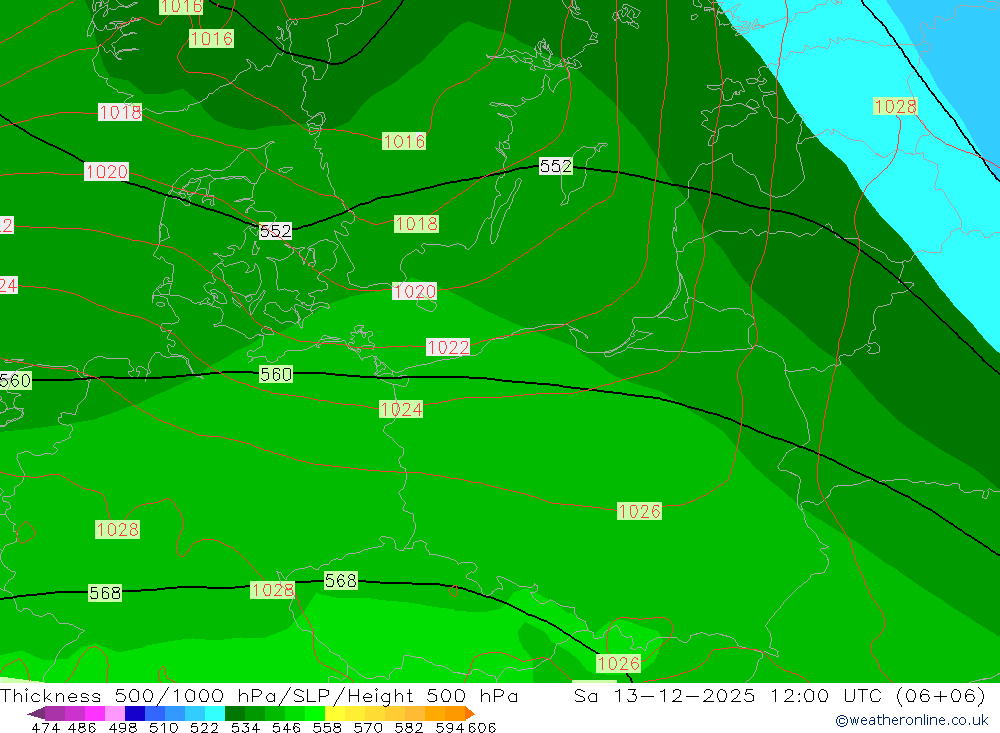Click legend value 594

click(450, 727)
